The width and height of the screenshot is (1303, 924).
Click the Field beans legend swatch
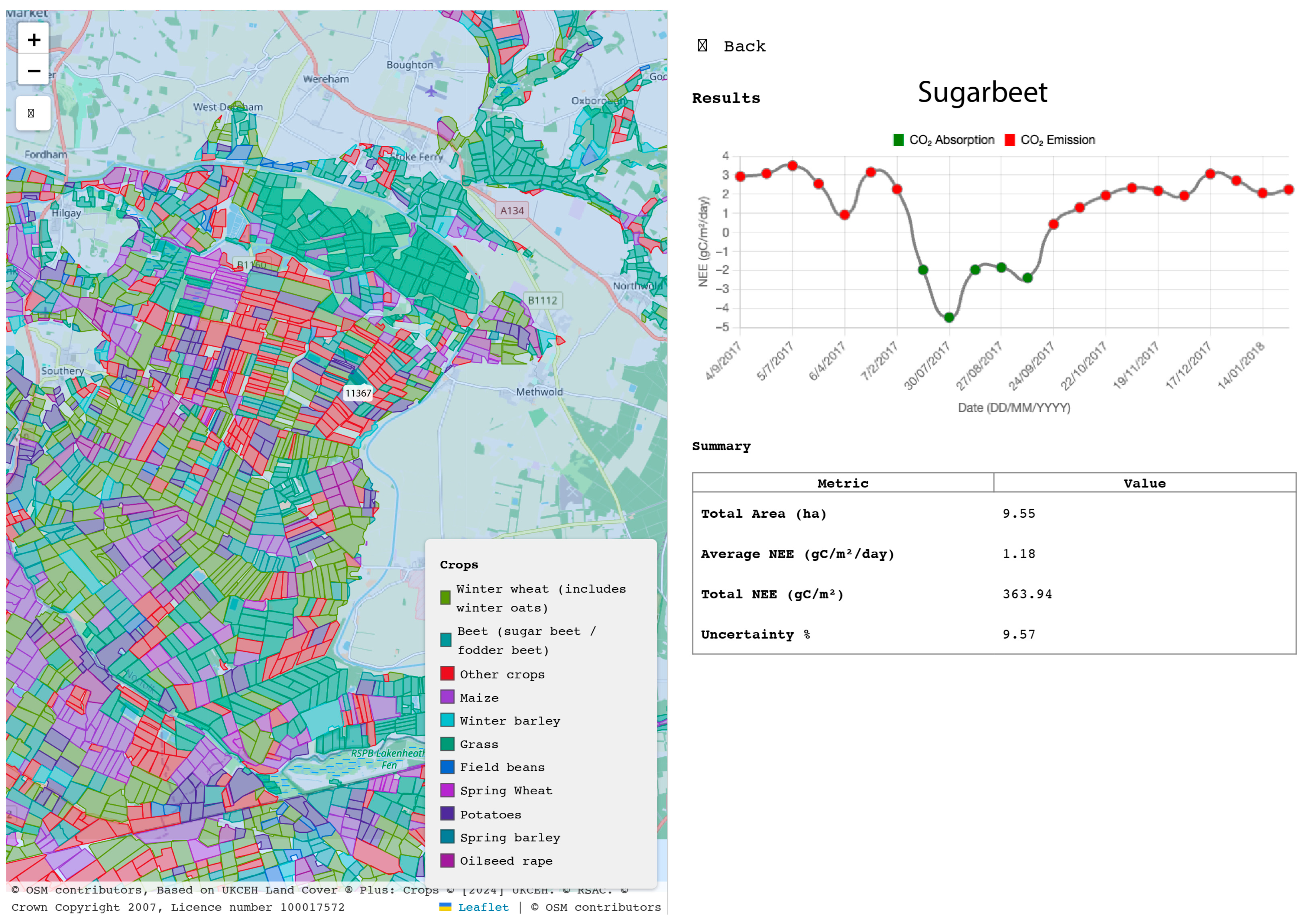(x=447, y=767)
